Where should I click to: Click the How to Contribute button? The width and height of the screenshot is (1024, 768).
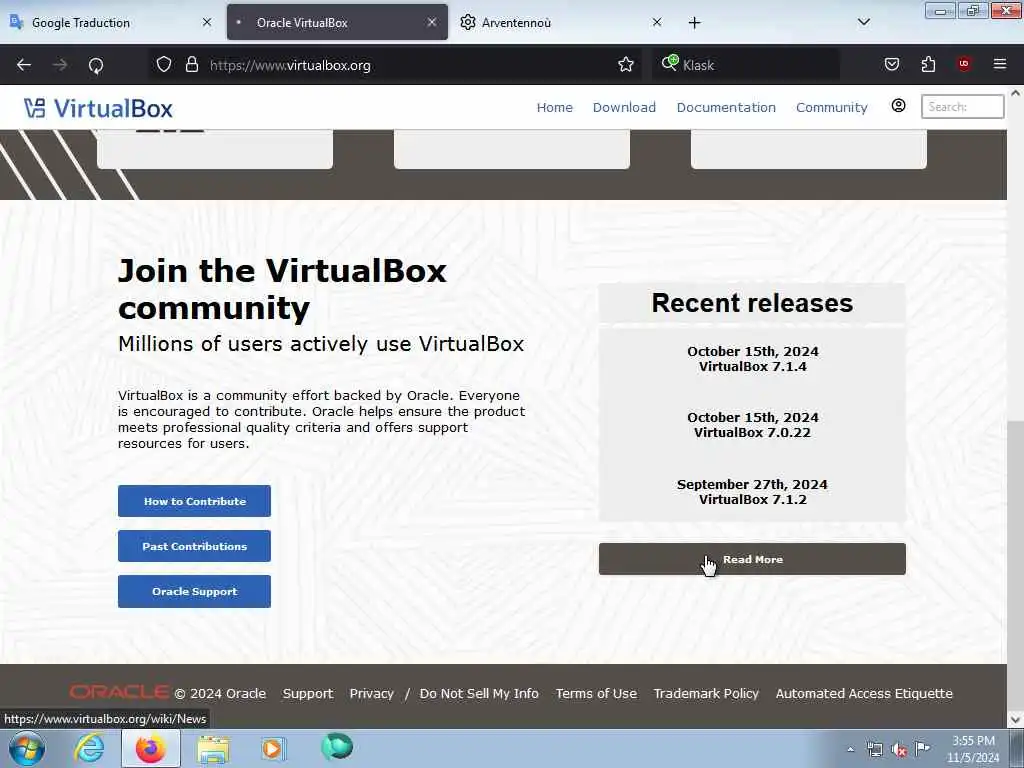195,501
